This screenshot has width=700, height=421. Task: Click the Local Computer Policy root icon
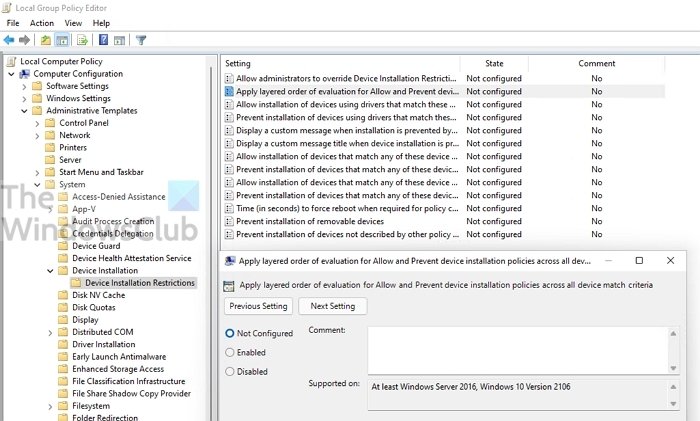click(x=12, y=61)
